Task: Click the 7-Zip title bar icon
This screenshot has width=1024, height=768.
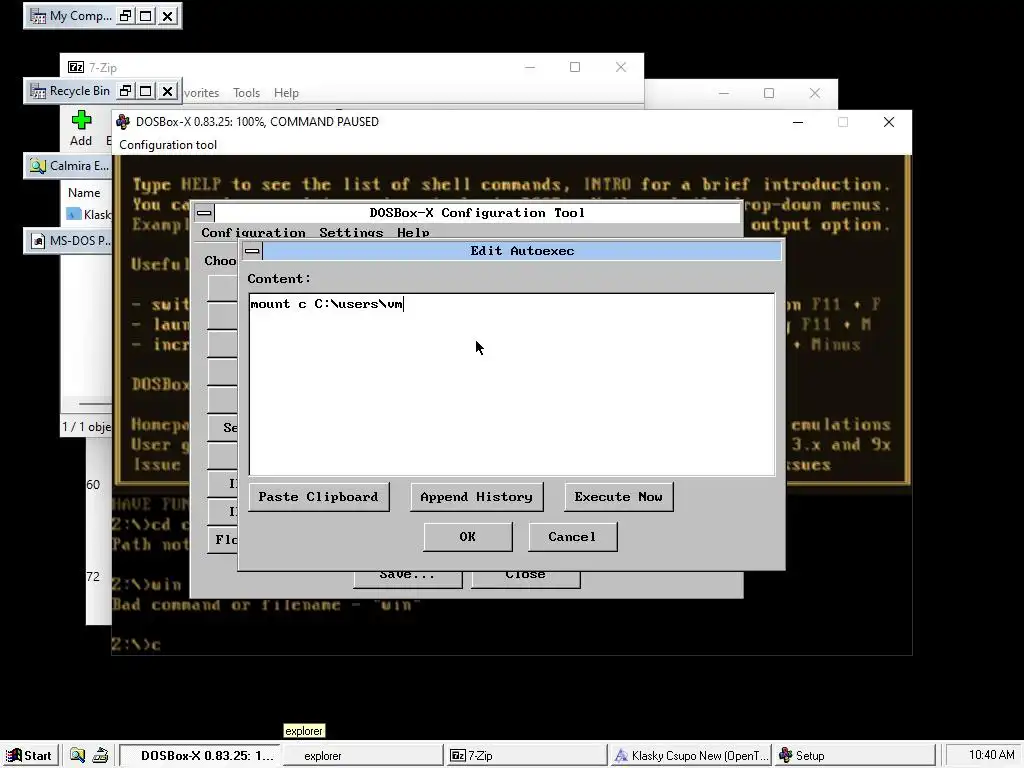Action: pos(76,67)
